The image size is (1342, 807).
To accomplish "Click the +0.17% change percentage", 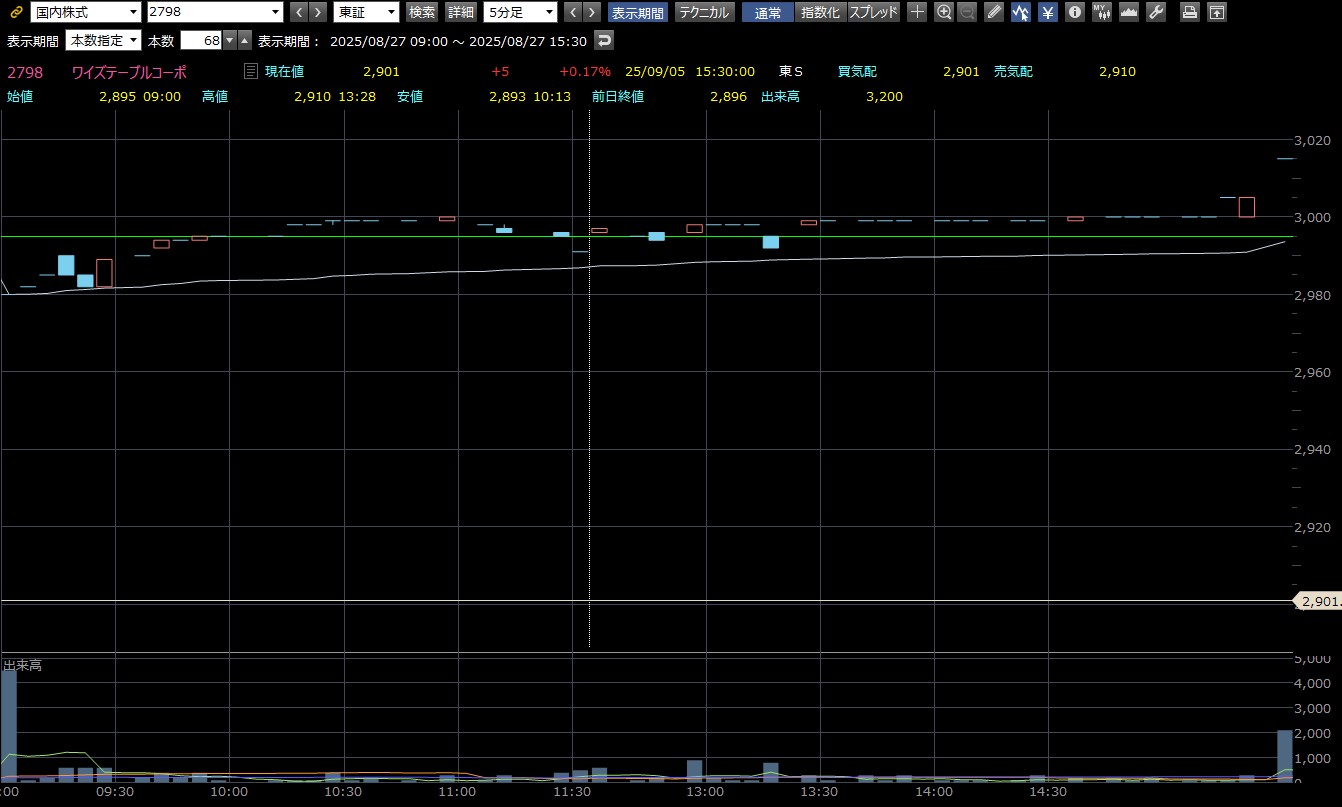I will (585, 72).
